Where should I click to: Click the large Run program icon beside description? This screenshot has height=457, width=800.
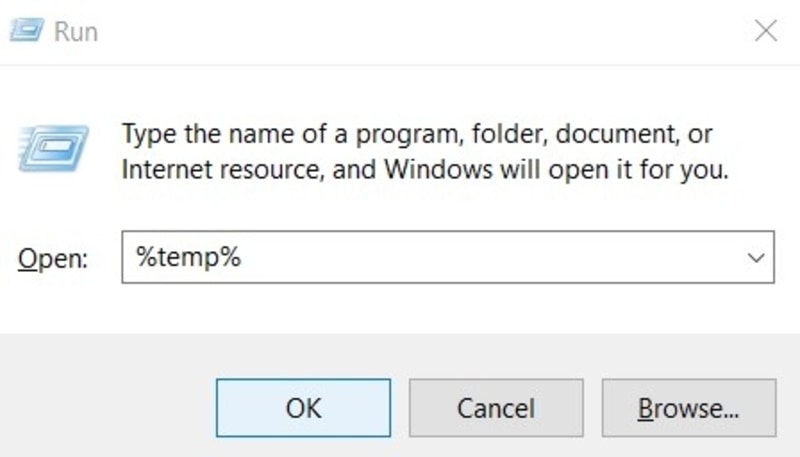click(53, 147)
